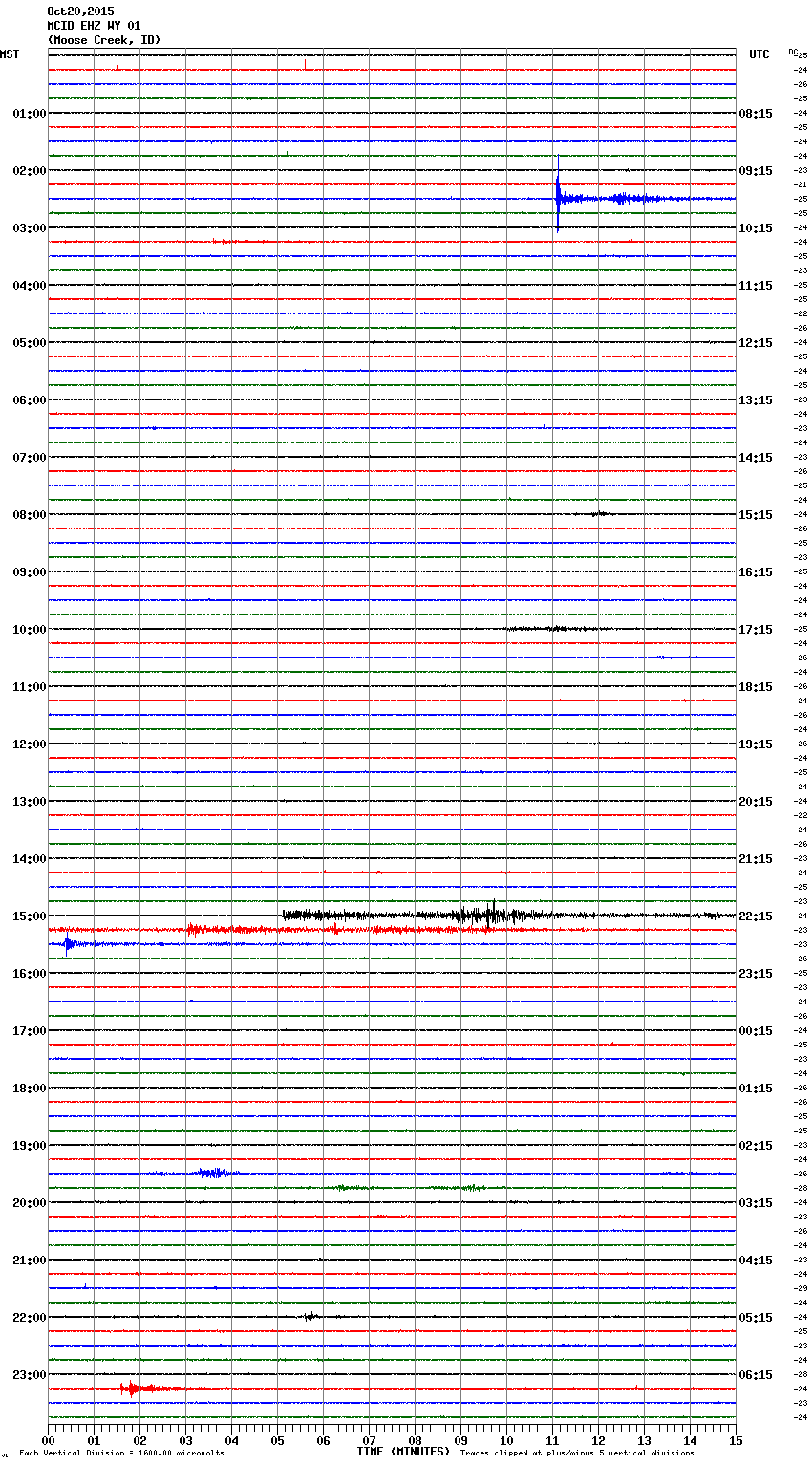812x1466 pixels.
Task: Click the '15:00' MST row label
Action: click(29, 916)
